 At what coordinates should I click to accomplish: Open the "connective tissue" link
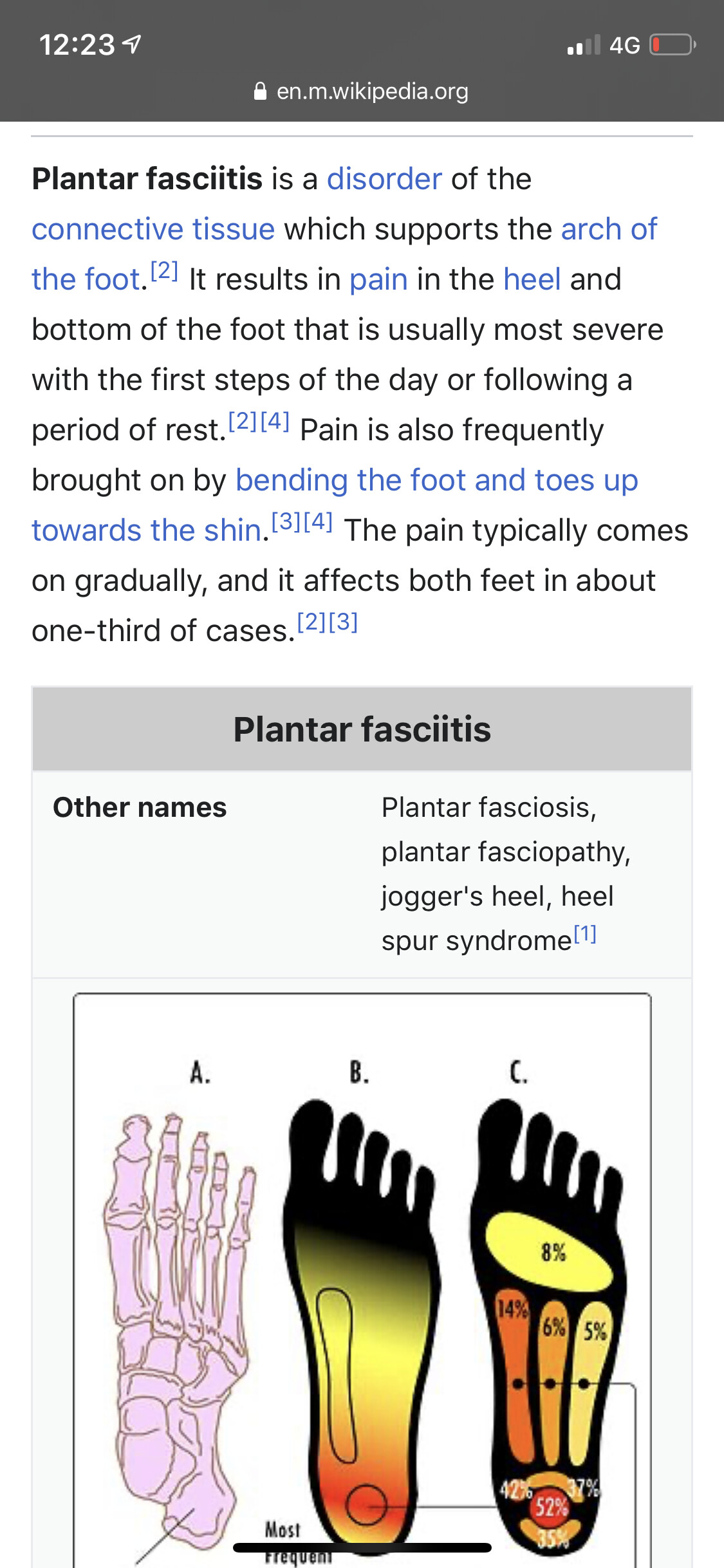point(153,229)
